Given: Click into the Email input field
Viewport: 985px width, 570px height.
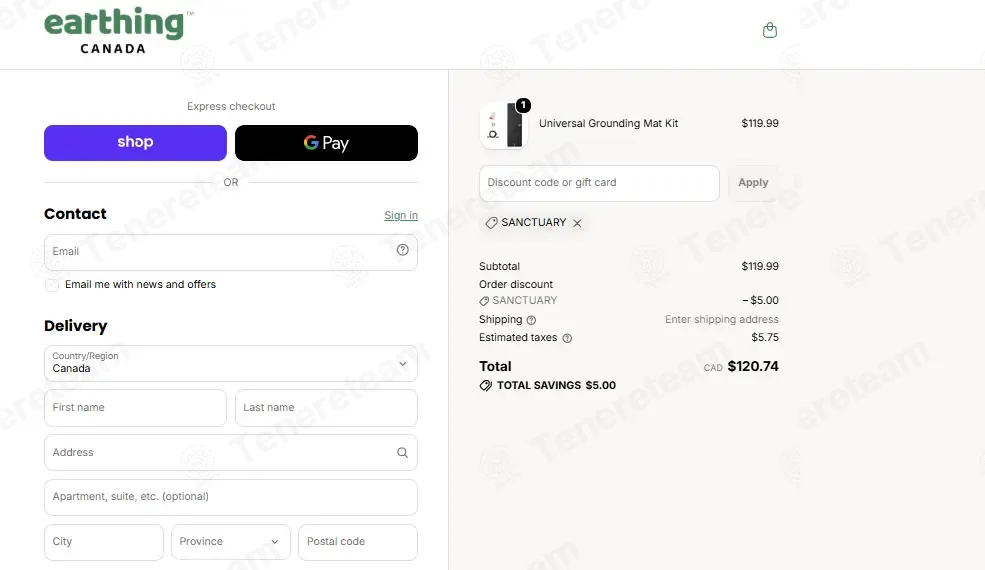Looking at the screenshot, I should (231, 252).
